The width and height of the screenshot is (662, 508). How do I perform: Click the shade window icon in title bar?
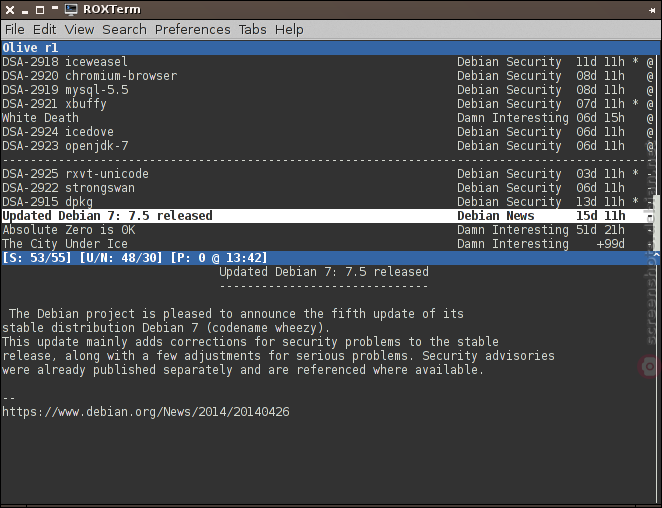[55, 8]
